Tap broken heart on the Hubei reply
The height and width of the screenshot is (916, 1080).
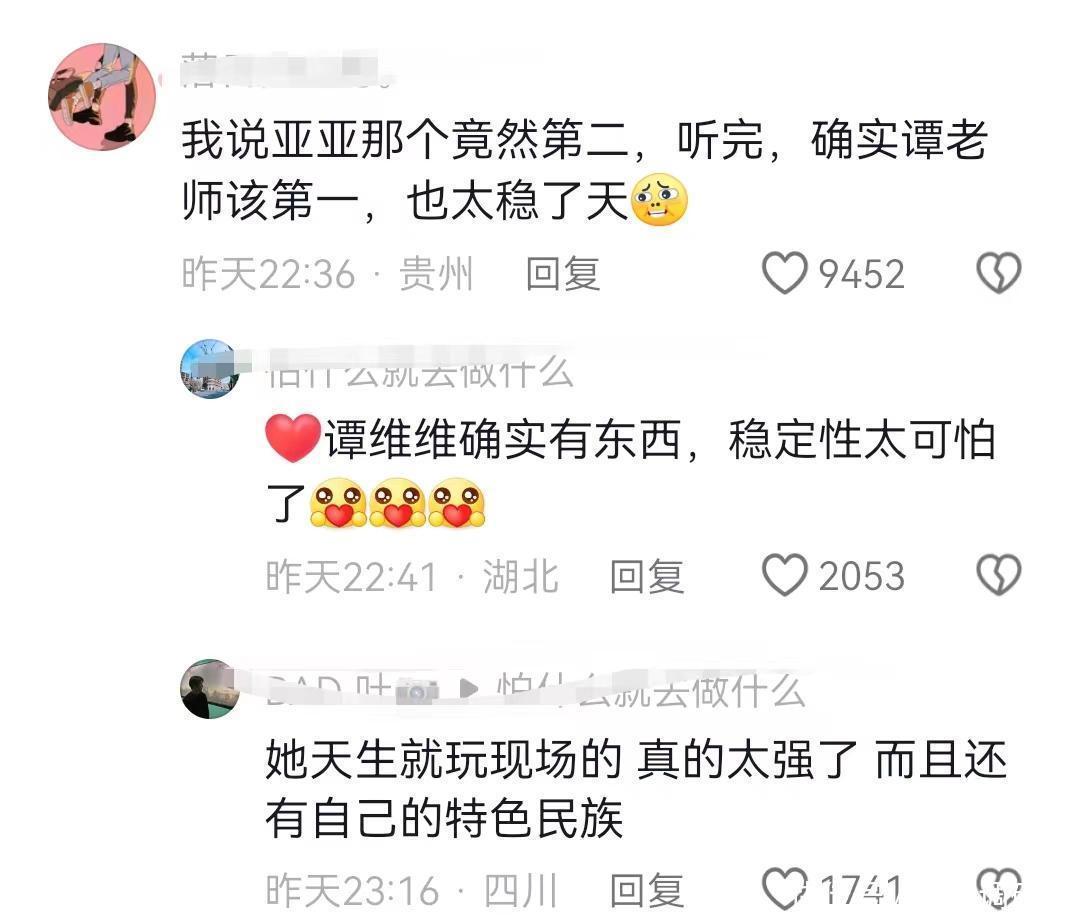999,575
